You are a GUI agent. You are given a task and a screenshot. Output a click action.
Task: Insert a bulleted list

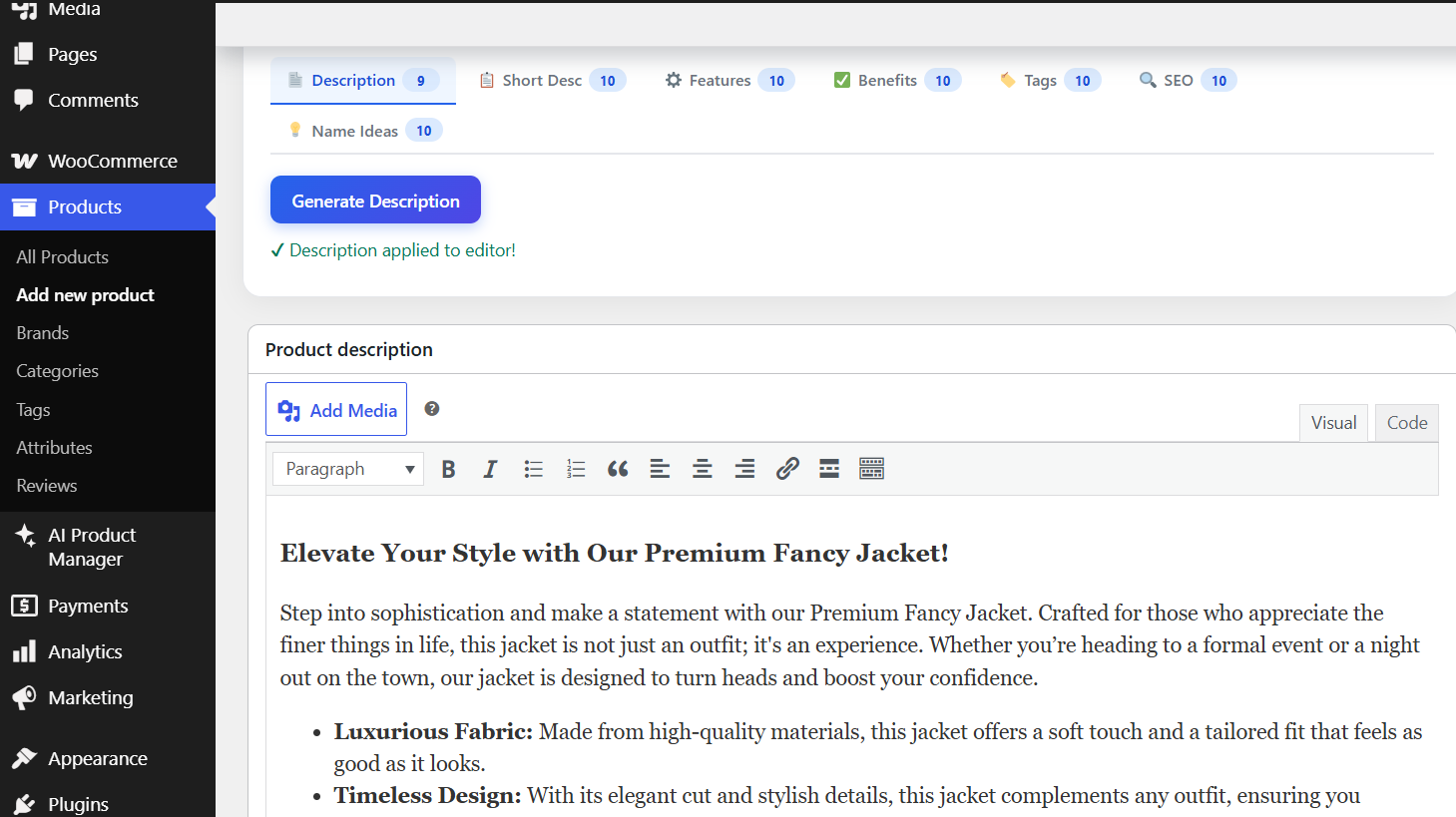[533, 469]
